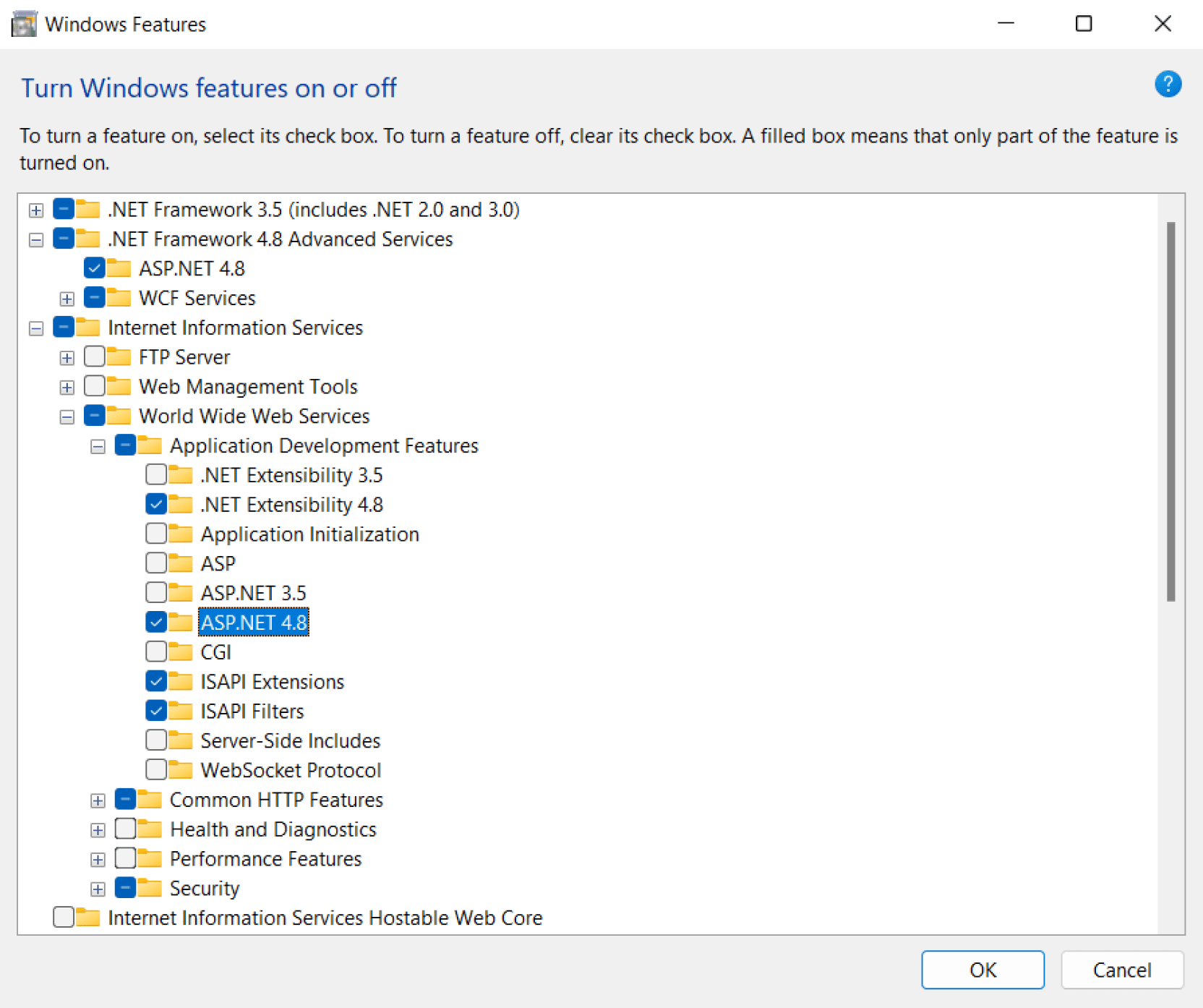
Task: Click folder icon for Internet Information Services Hostable Web Core
Action: (87, 917)
